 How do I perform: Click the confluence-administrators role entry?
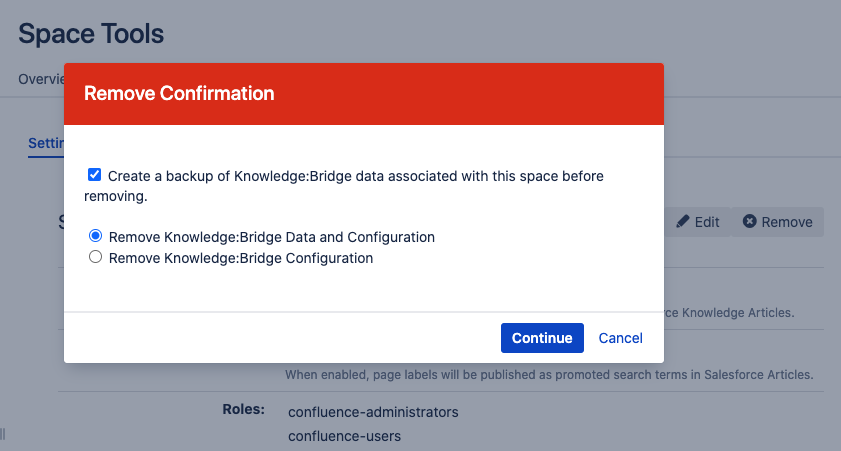point(373,412)
